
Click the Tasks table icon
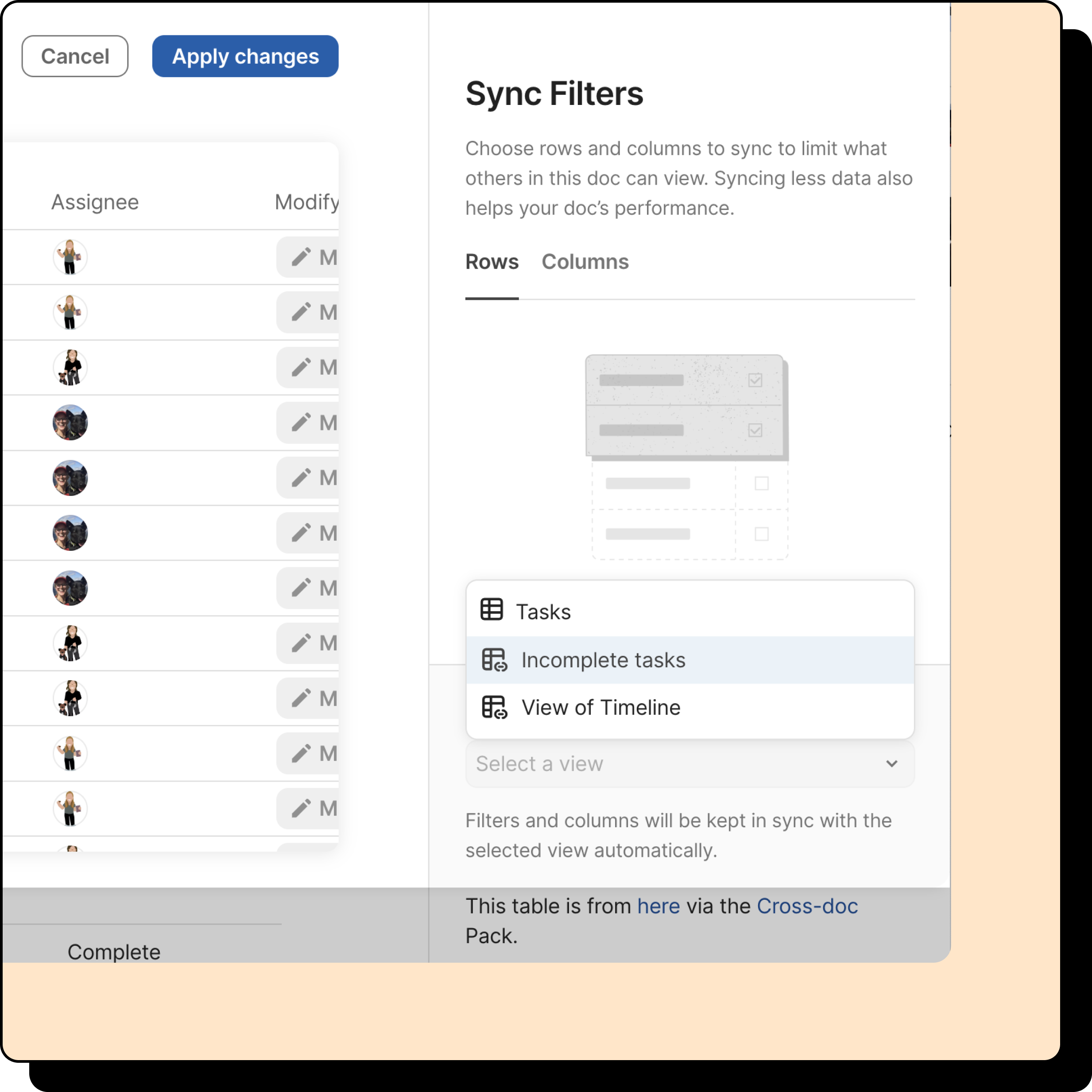point(492,609)
